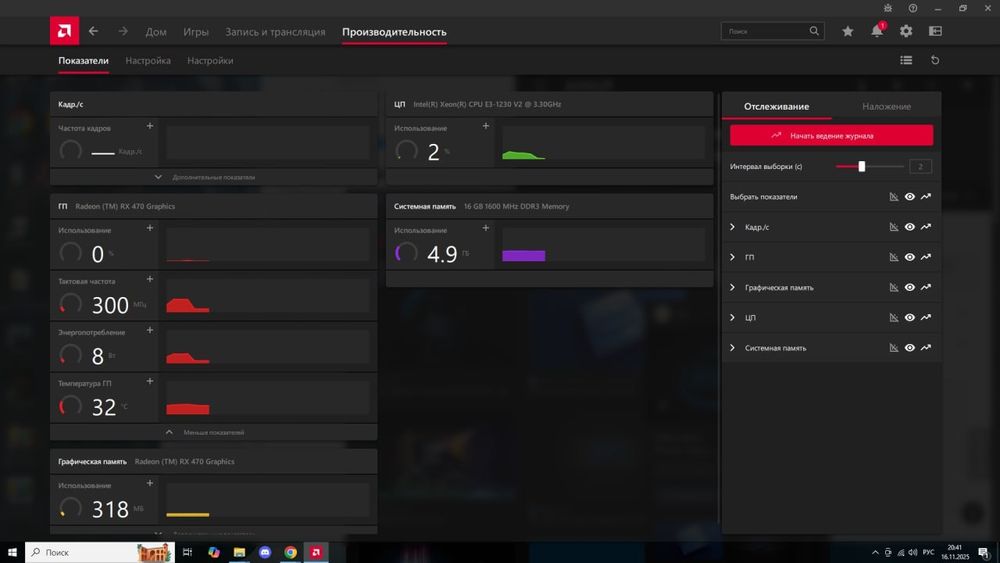Collapse with Меньше показателей under ГП
The width and height of the screenshot is (1000, 563).
pyautogui.click(x=214, y=432)
